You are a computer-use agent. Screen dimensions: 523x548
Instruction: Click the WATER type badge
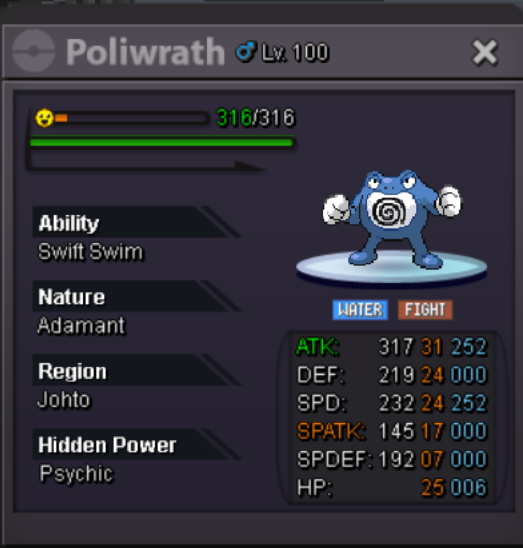360,310
